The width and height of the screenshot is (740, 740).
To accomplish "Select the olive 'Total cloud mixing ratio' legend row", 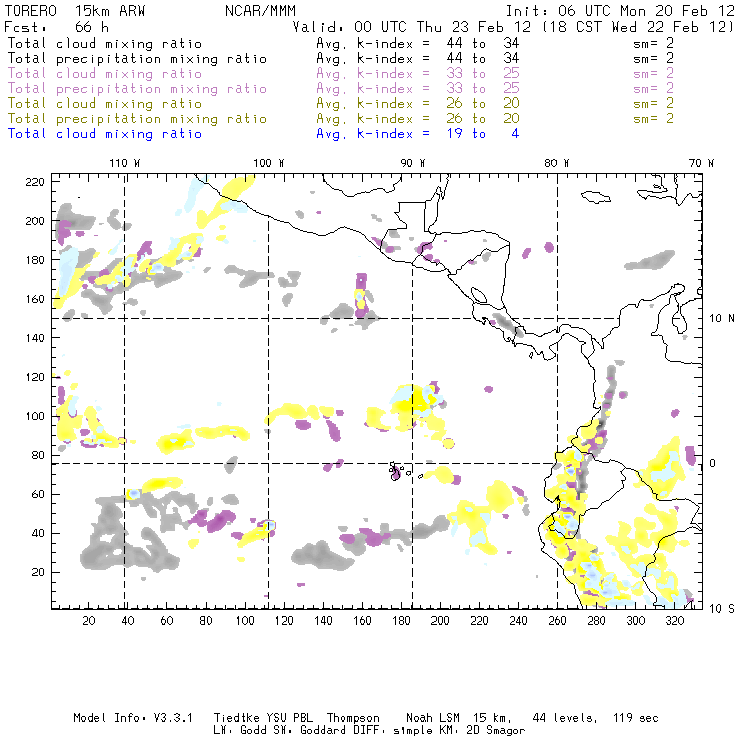I will point(340,104).
